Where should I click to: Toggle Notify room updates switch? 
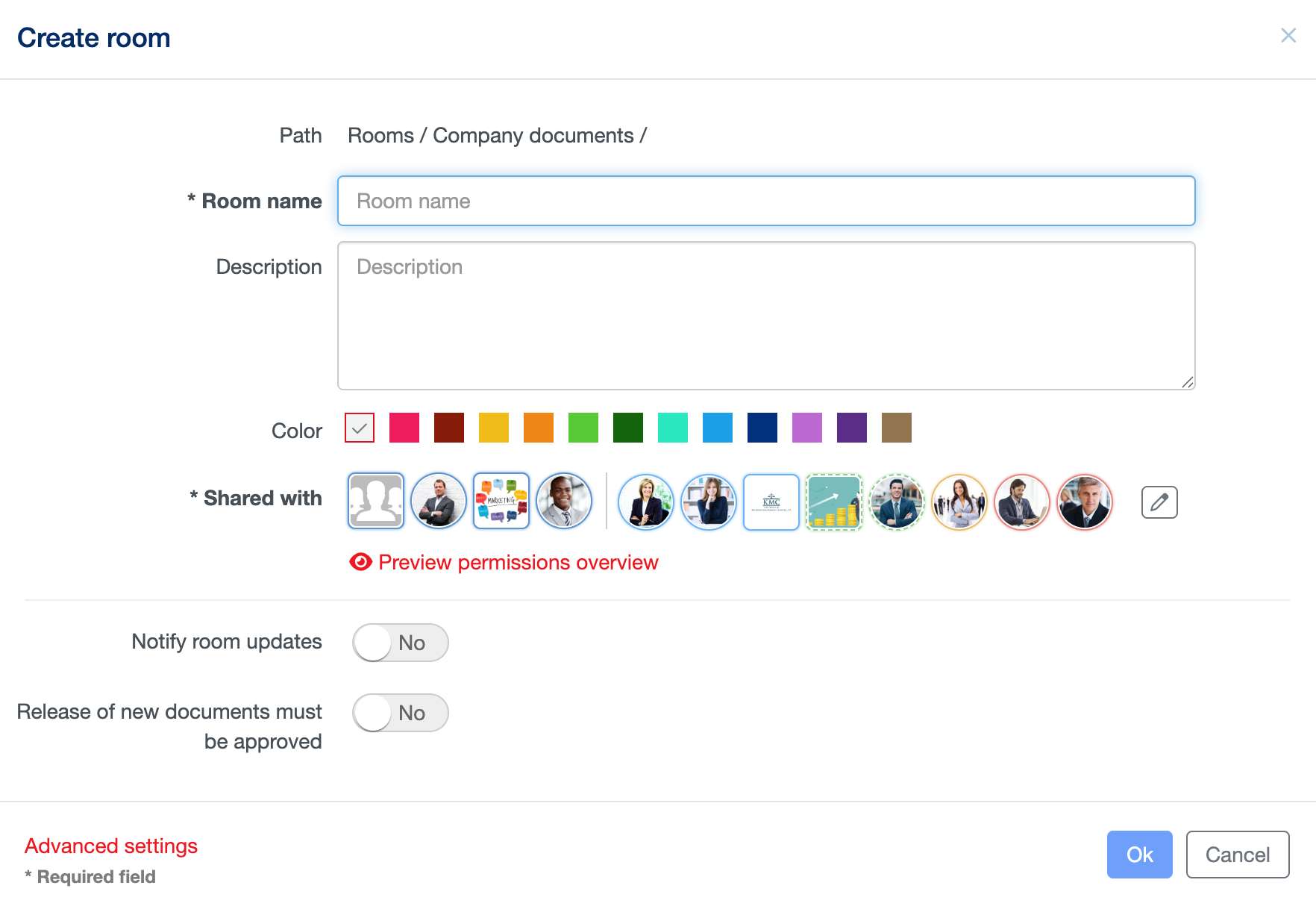(x=401, y=643)
